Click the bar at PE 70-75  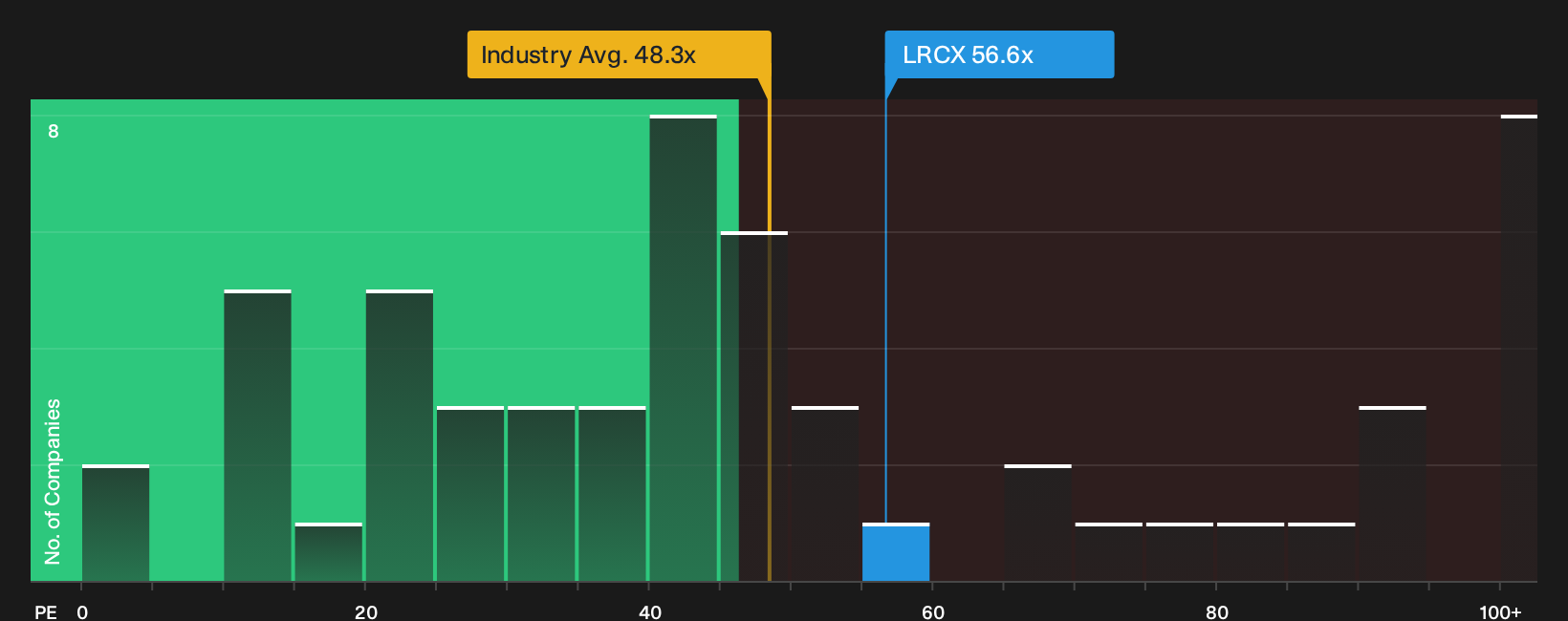pos(1109,552)
